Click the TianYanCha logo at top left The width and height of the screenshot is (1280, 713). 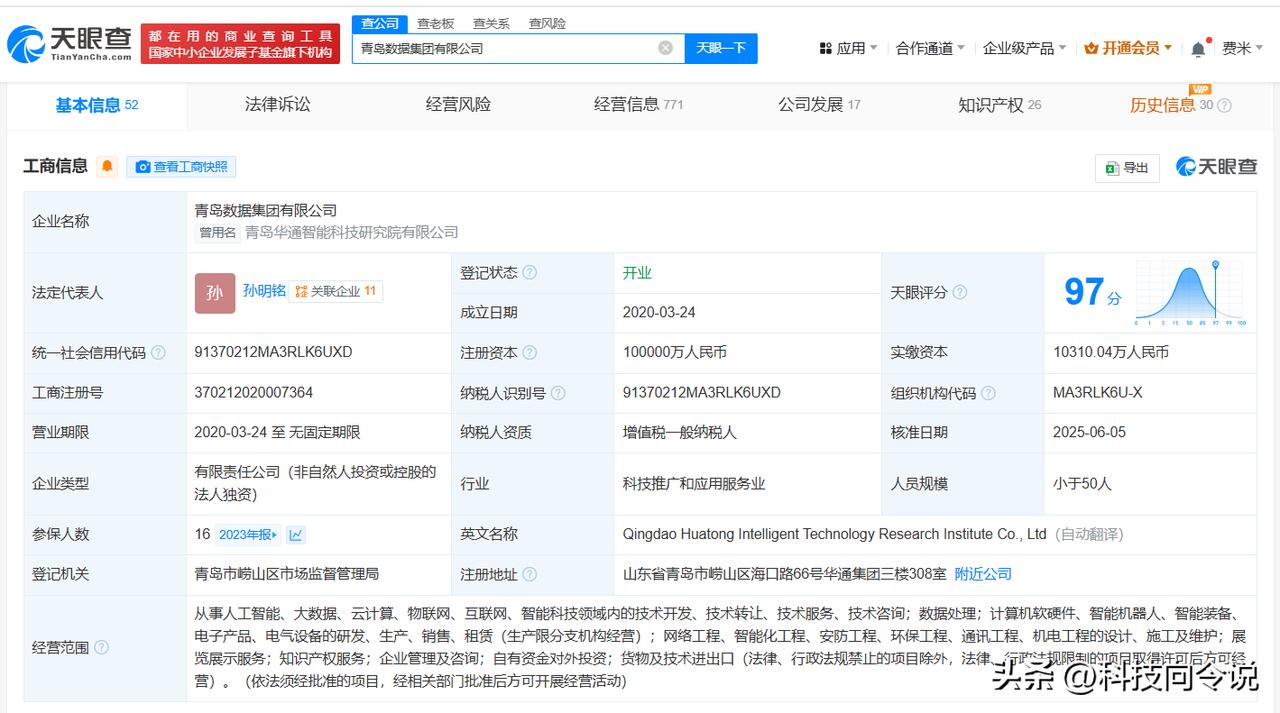pos(70,43)
